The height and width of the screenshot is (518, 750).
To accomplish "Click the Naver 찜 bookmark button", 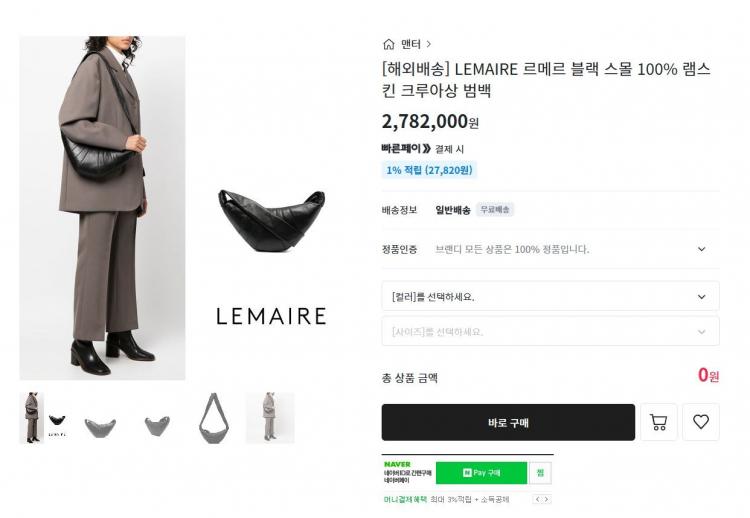I will tap(541, 472).
